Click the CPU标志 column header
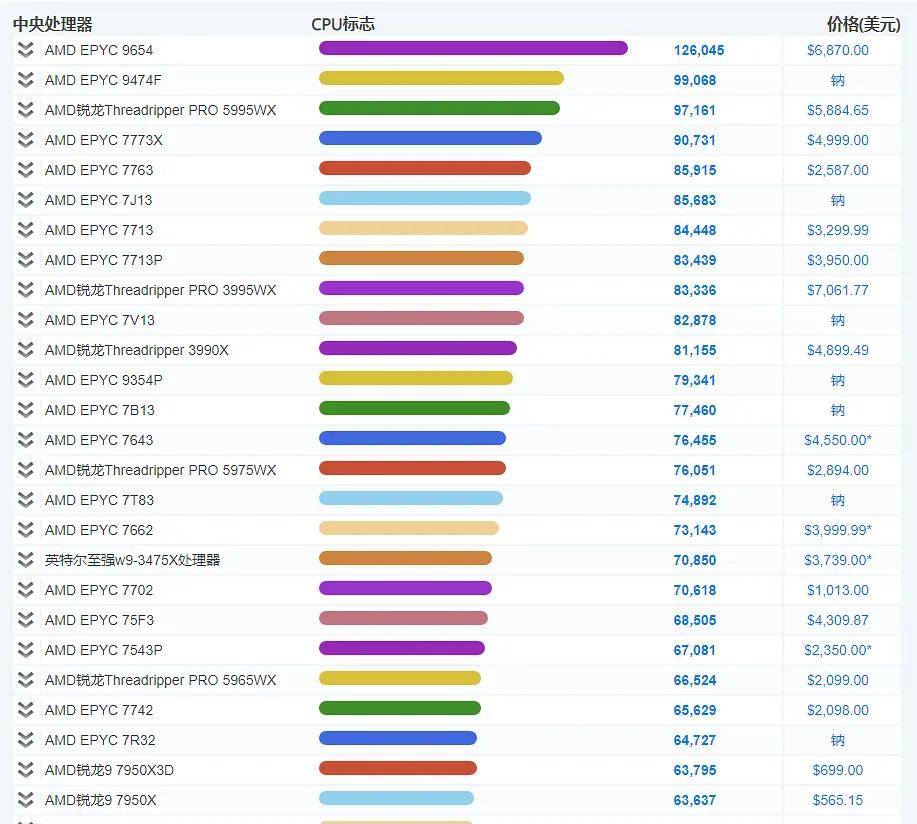 [343, 24]
